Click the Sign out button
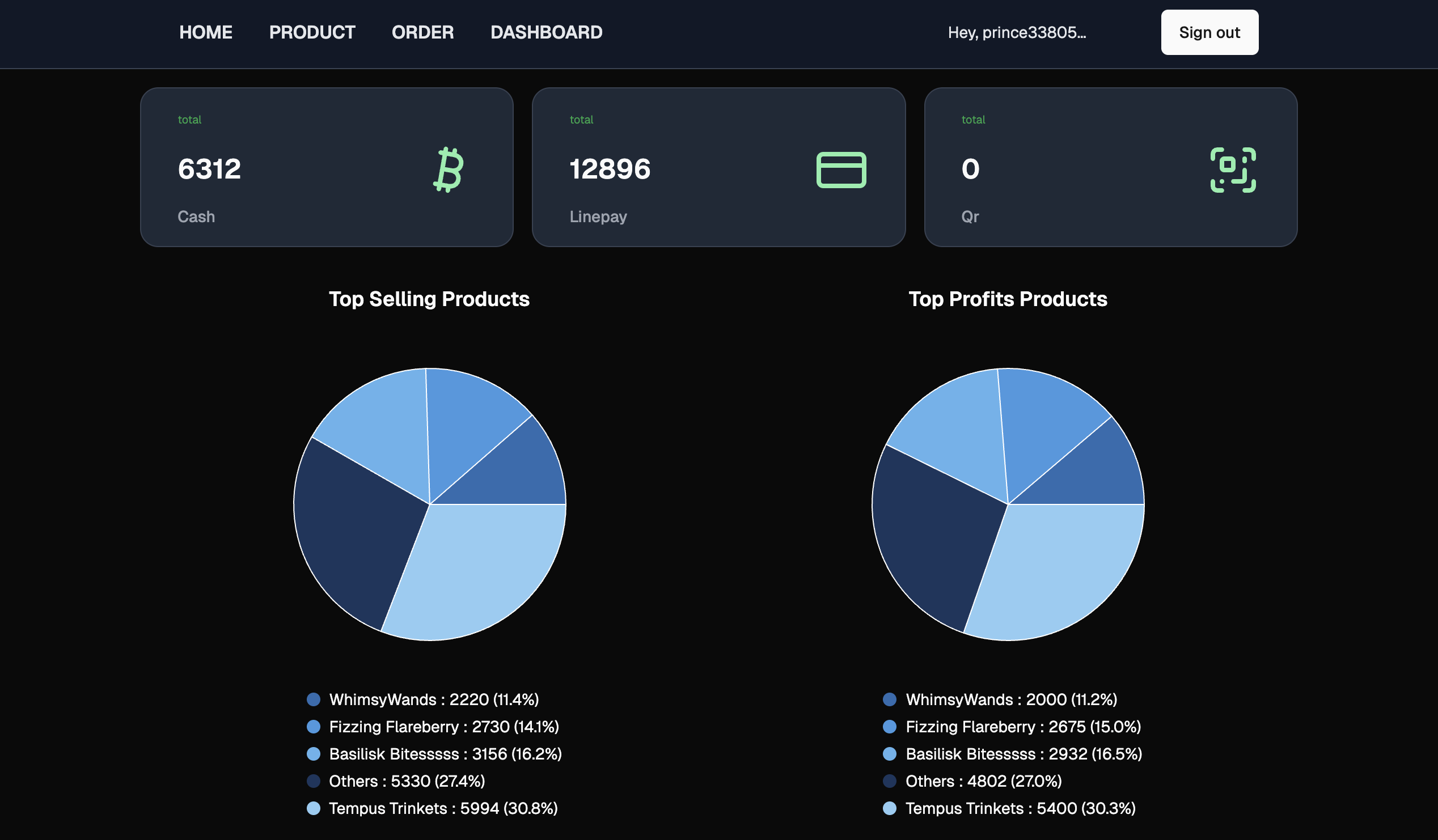1438x840 pixels. [x=1209, y=32]
